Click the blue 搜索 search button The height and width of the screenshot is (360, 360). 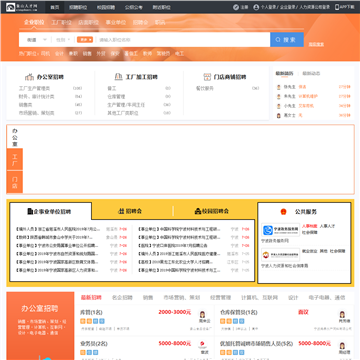pos(287,40)
